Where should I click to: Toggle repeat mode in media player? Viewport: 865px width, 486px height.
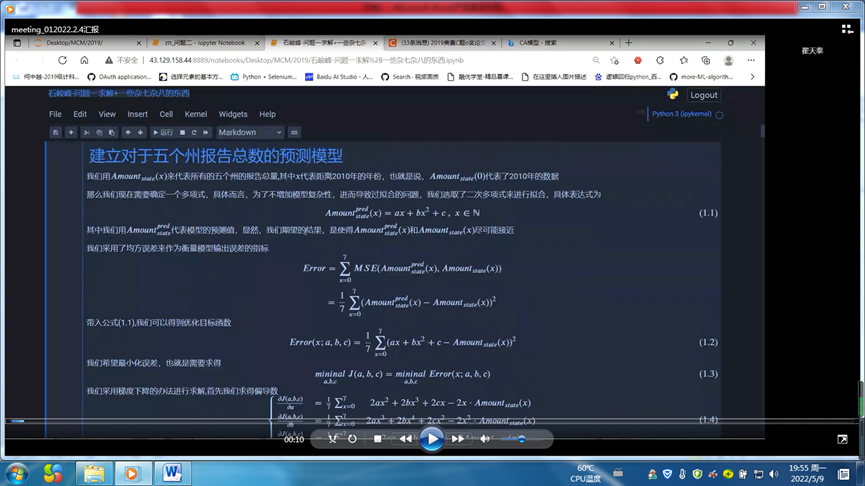click(x=352, y=439)
